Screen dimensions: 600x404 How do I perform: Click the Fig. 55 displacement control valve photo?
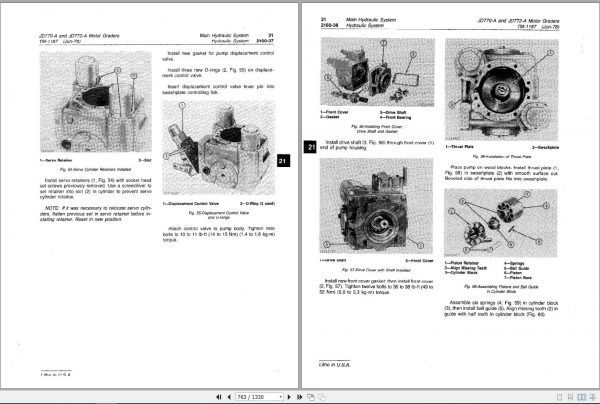click(218, 148)
